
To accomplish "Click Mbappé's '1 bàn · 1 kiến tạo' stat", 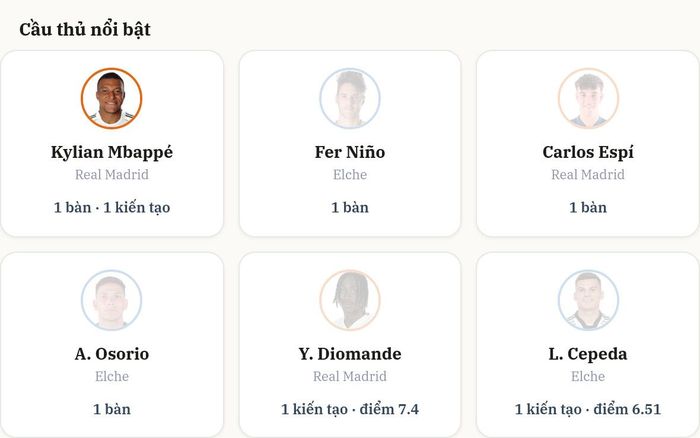I will click(x=112, y=208).
